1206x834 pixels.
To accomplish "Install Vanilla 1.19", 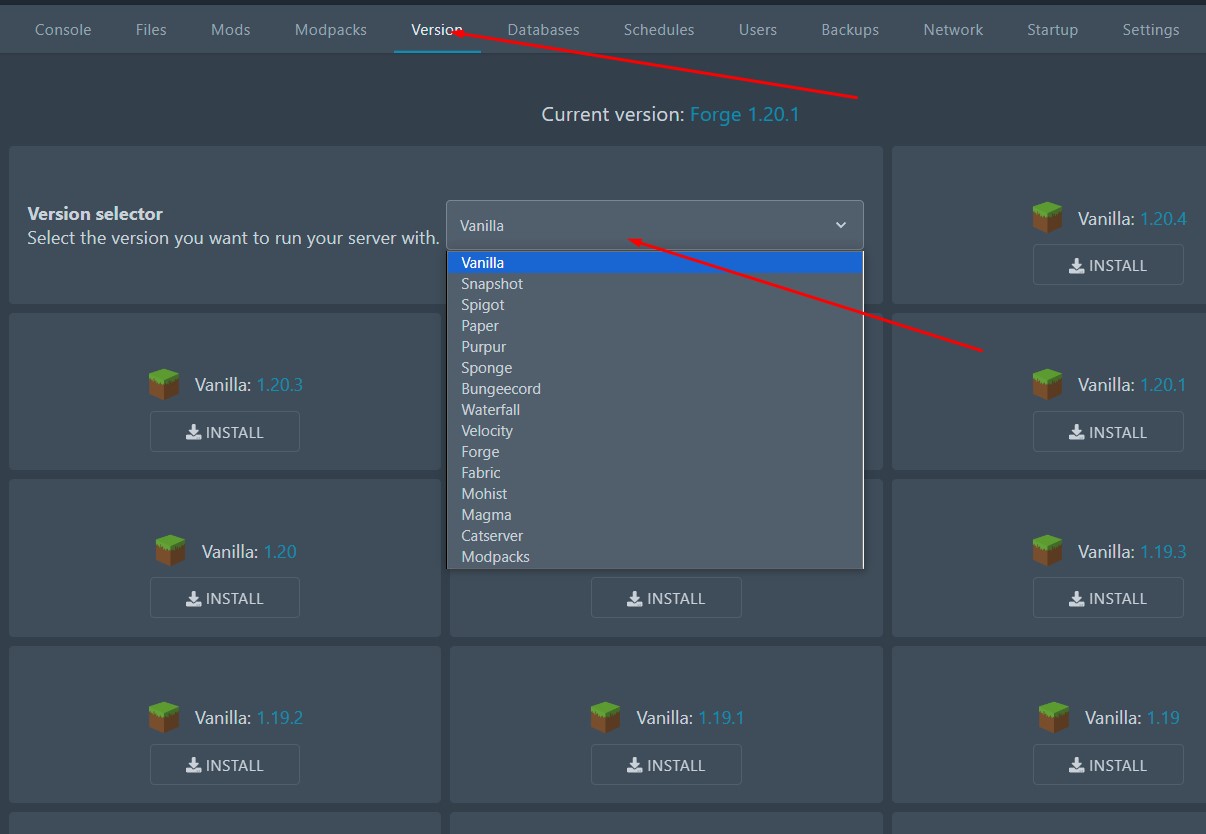I will [x=1108, y=765].
